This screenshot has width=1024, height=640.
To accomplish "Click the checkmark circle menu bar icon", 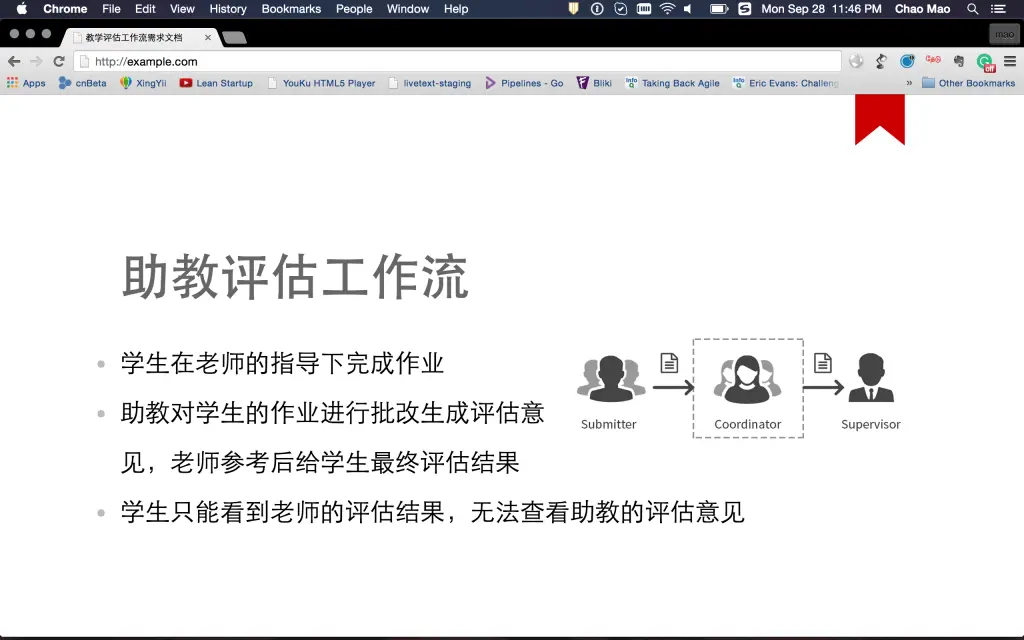I will pyautogui.click(x=620, y=8).
